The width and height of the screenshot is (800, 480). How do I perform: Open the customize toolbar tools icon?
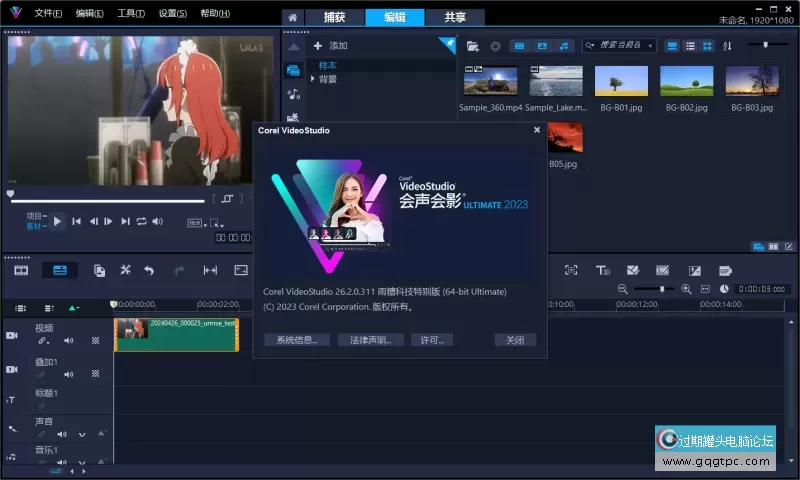(x=126, y=270)
